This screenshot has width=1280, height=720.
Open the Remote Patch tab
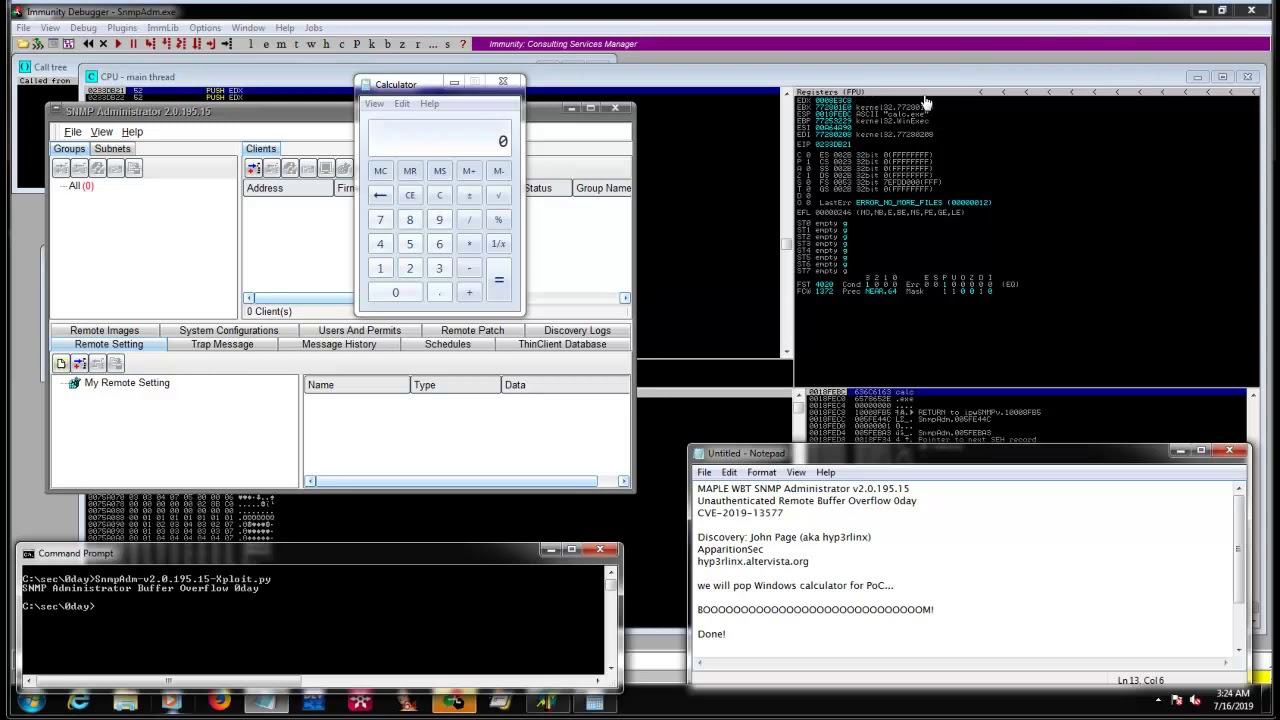[472, 330]
